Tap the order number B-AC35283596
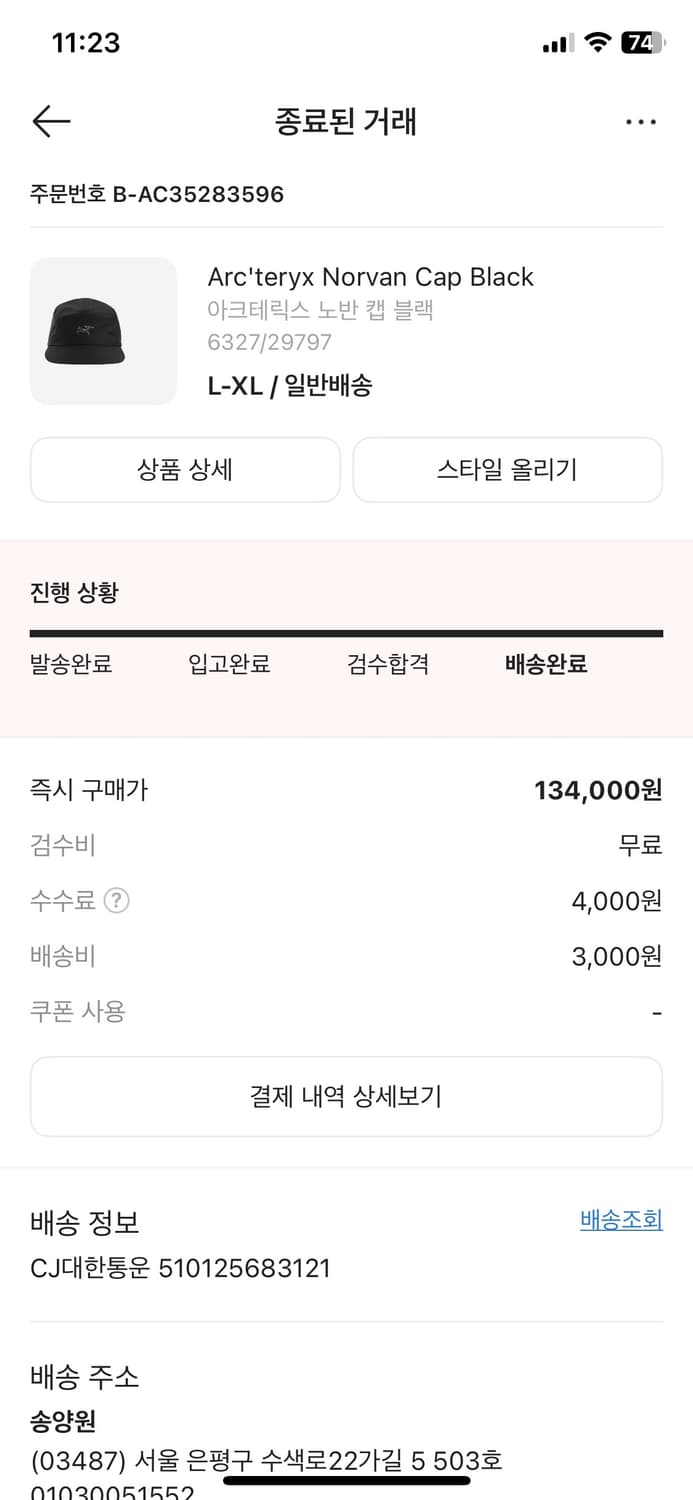This screenshot has width=693, height=1500. pos(156,194)
